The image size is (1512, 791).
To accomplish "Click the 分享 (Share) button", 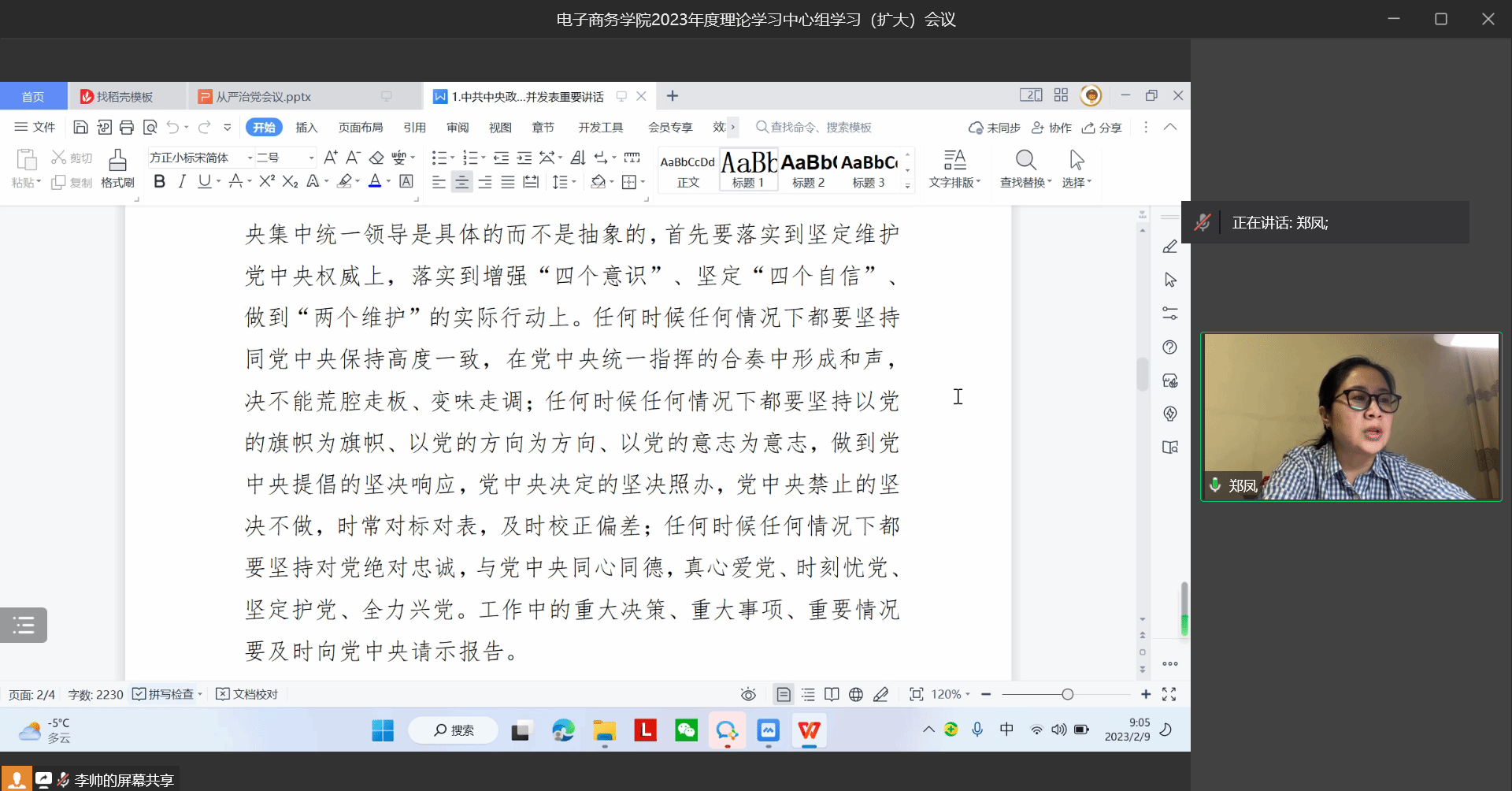I will point(1102,128).
